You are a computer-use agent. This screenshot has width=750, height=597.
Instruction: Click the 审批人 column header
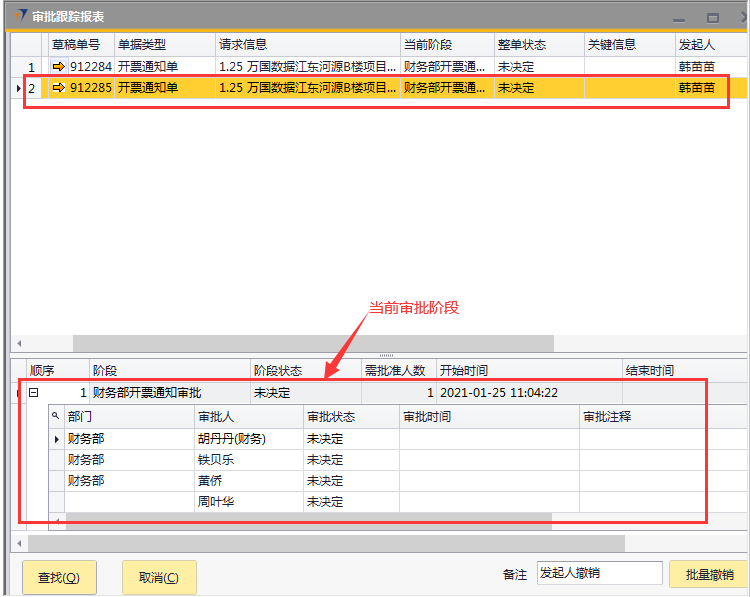[218, 416]
